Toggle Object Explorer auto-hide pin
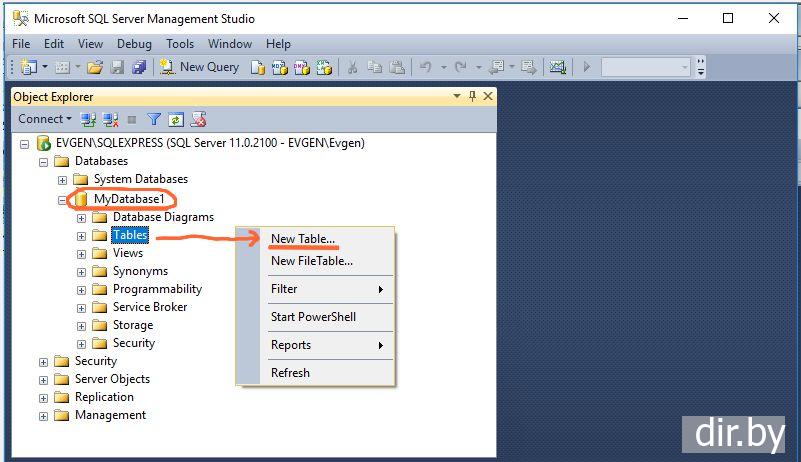801x462 pixels. click(x=473, y=96)
